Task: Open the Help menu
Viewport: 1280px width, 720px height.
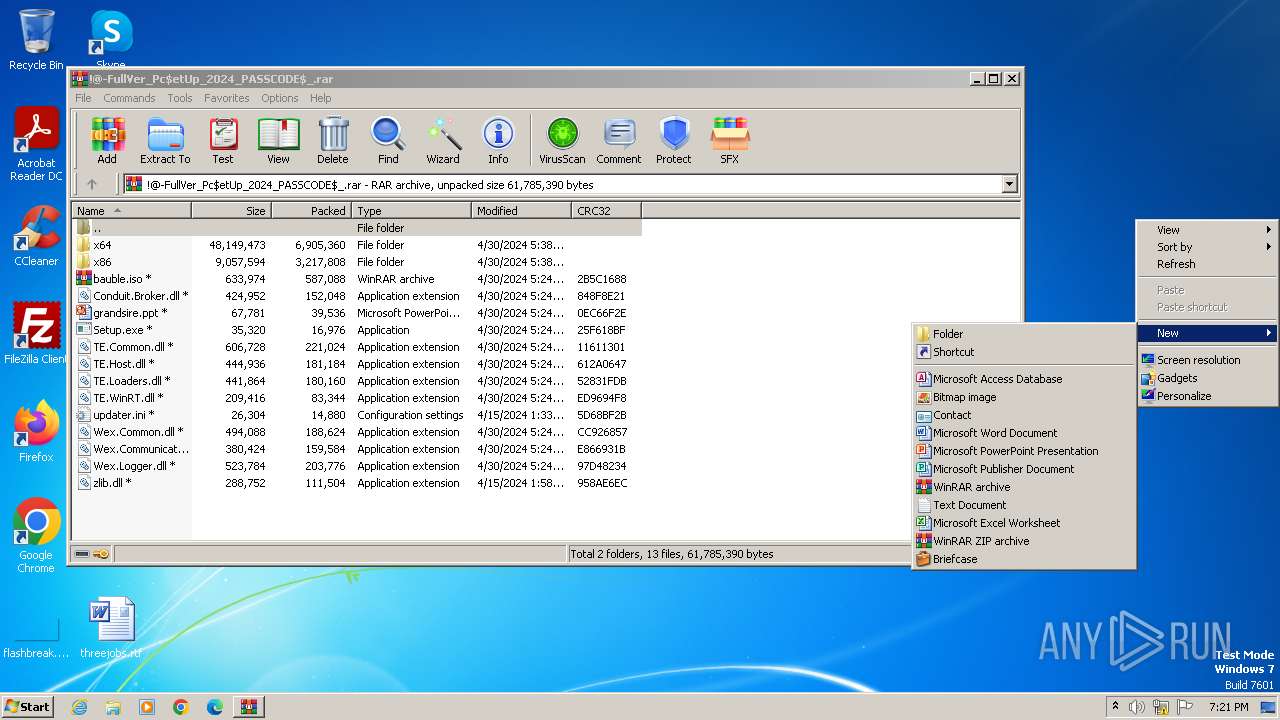Action: [x=320, y=98]
